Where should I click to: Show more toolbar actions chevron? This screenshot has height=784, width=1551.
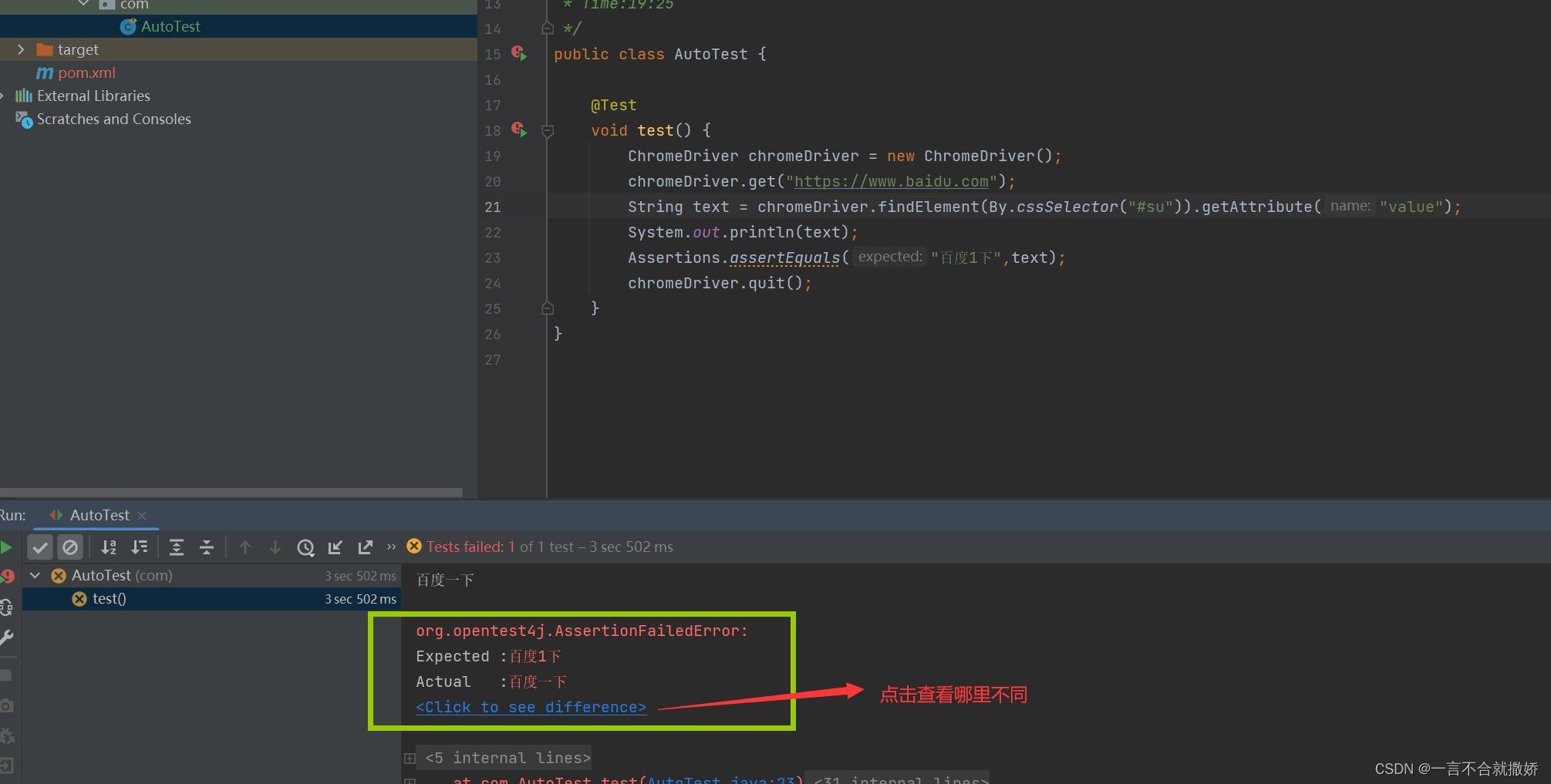click(x=391, y=547)
